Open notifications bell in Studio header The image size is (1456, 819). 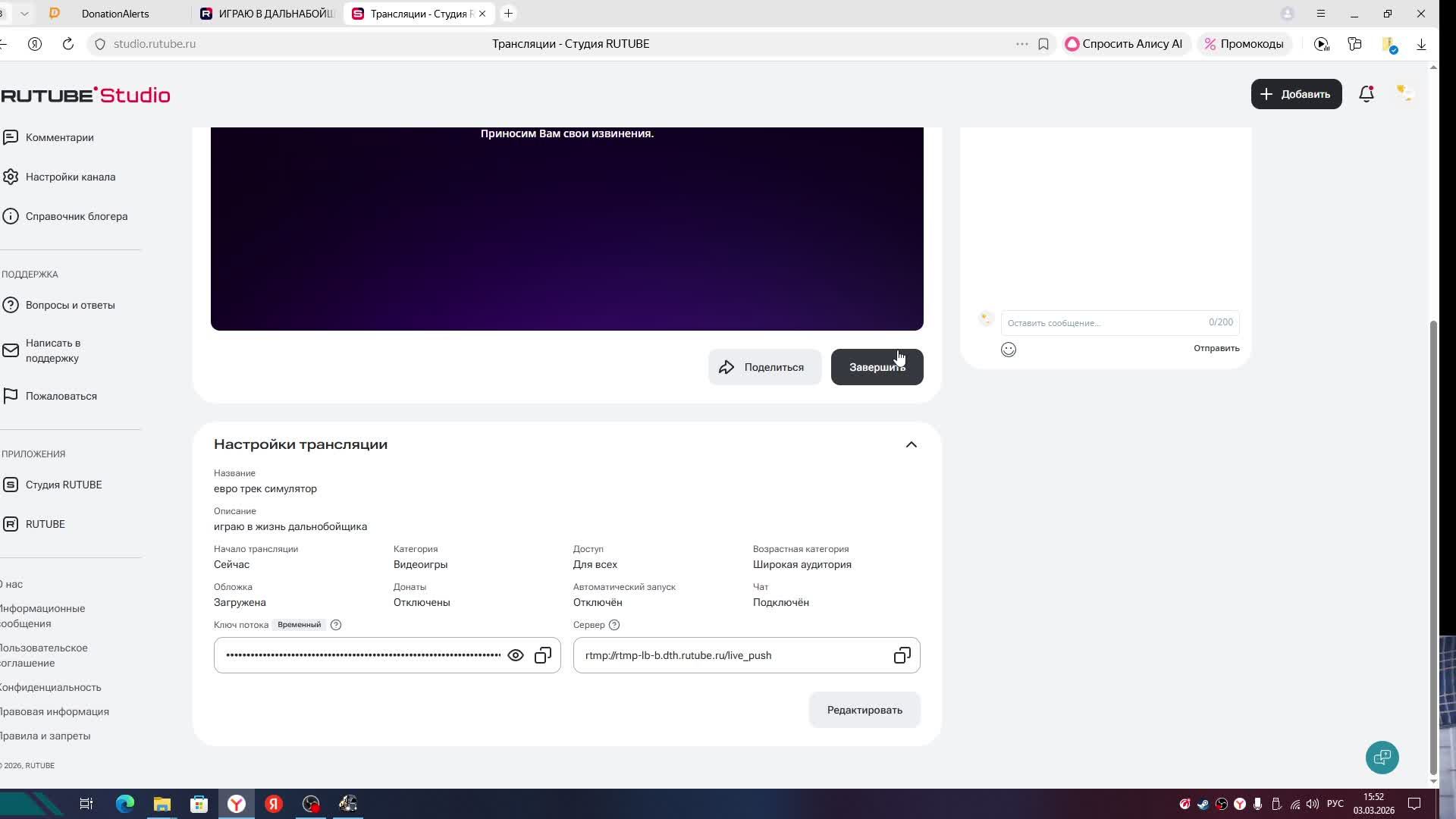click(x=1367, y=94)
